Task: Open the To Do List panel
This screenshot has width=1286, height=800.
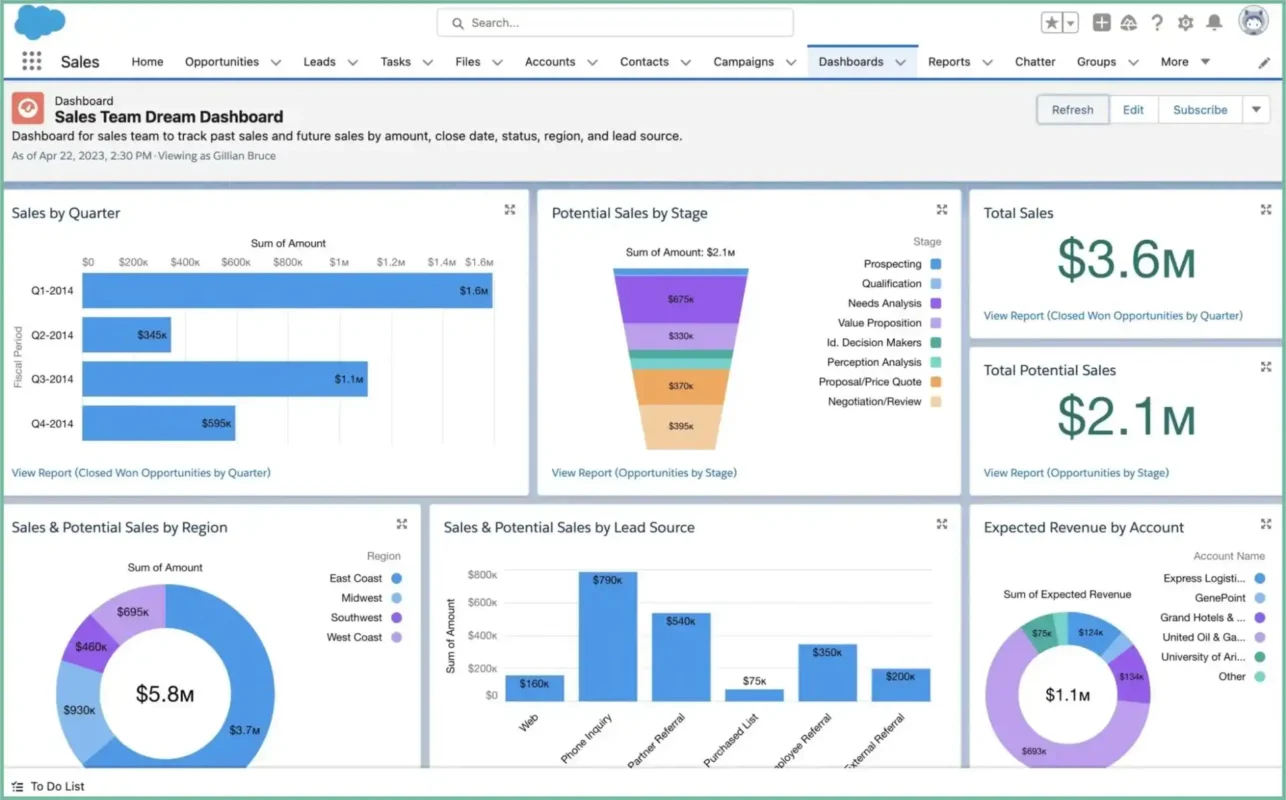Action: coord(46,786)
